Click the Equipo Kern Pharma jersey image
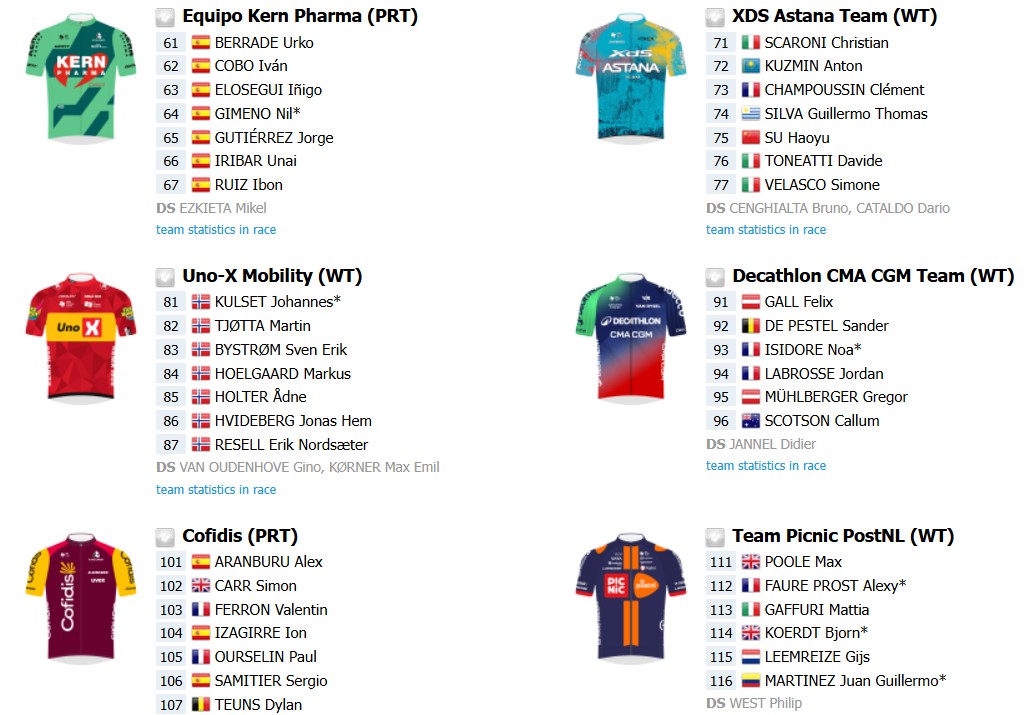Image resolution: width=1027 pixels, height=715 pixels. (81, 78)
